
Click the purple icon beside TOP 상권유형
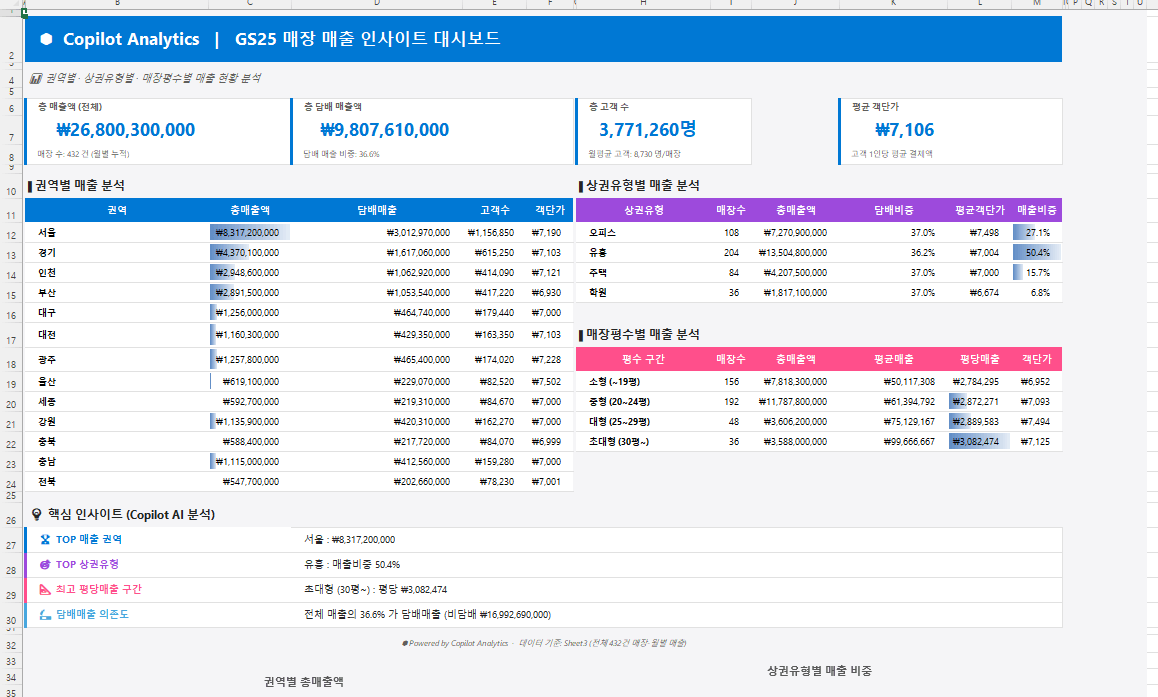coord(45,565)
